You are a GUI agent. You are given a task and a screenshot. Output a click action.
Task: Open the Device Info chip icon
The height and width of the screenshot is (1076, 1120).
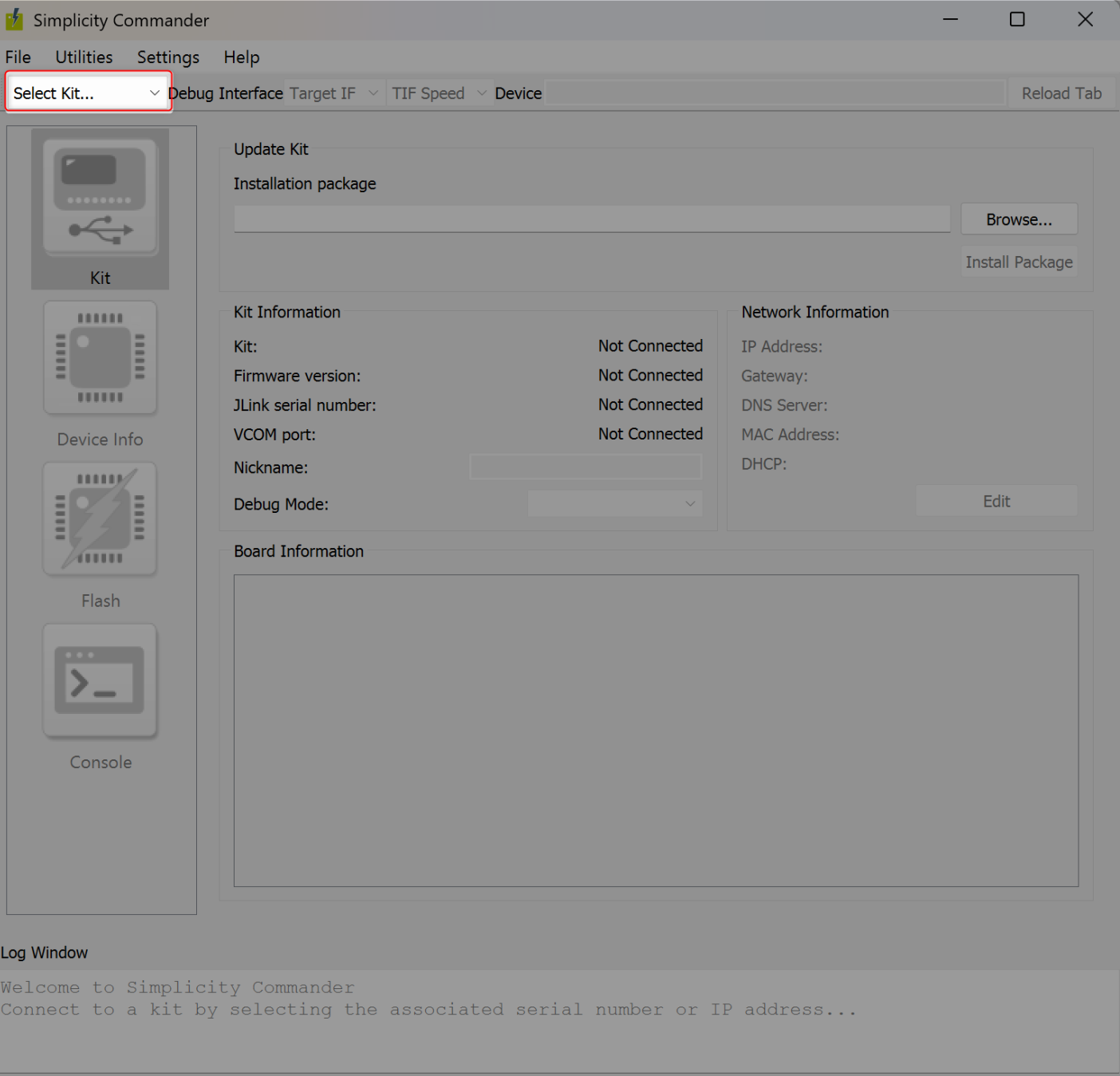click(x=100, y=357)
